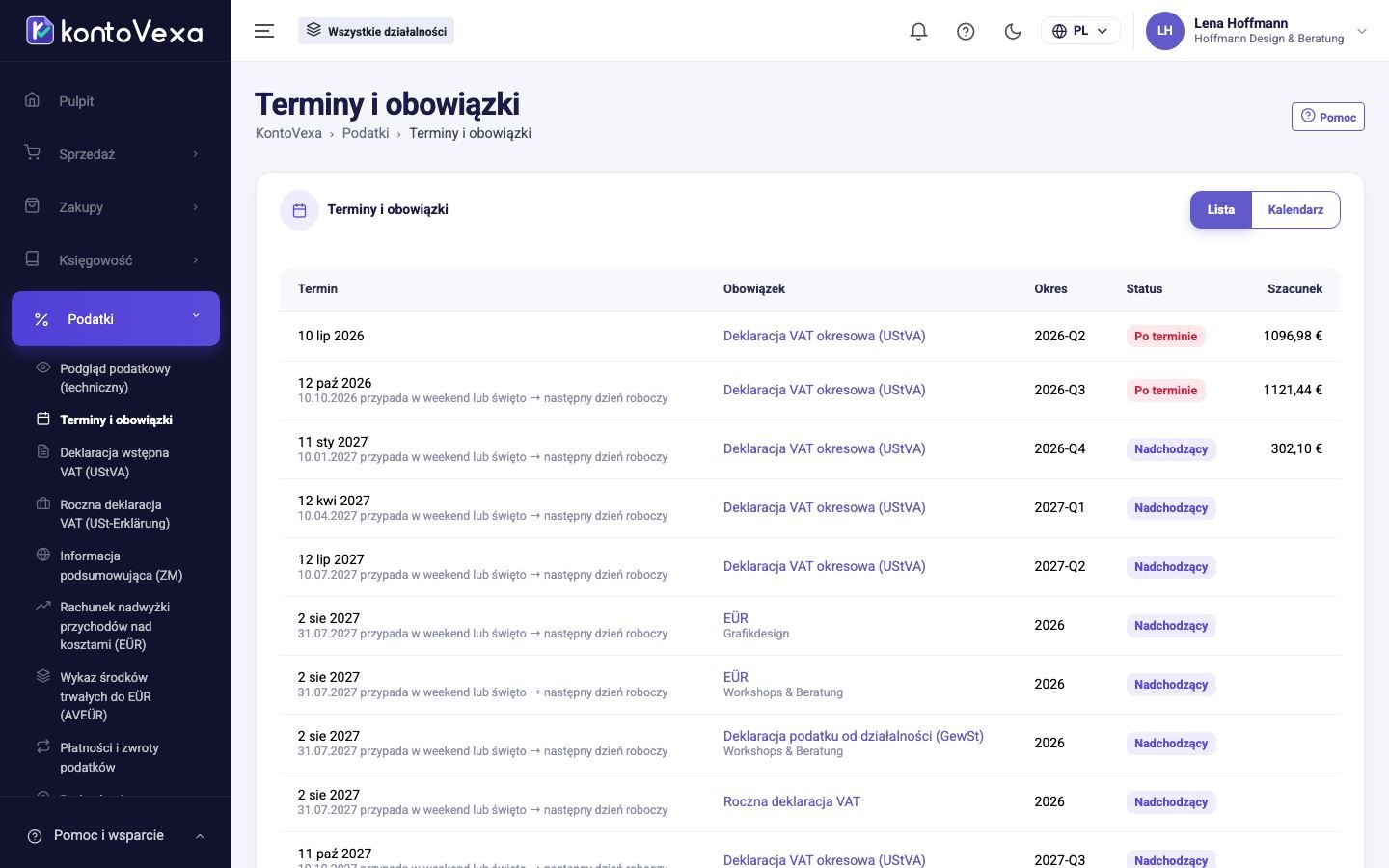Click Podatki in the breadcrumb
Viewport: 1389px width, 868px height.
pos(366,133)
